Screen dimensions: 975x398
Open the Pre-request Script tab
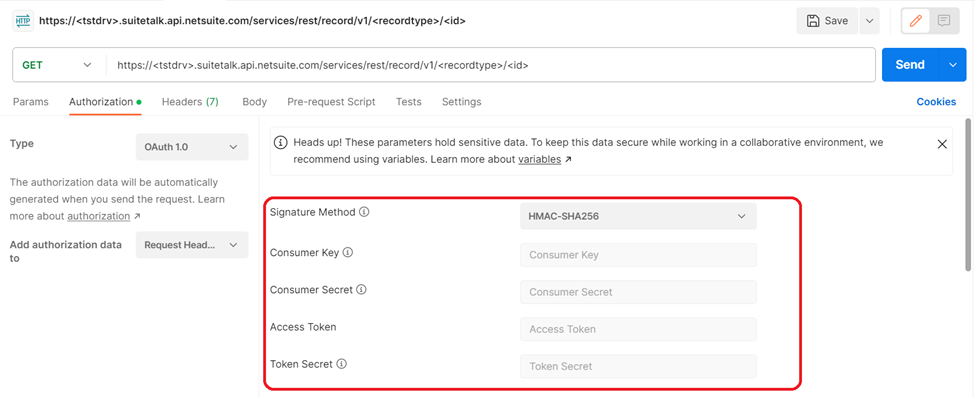tap(331, 102)
